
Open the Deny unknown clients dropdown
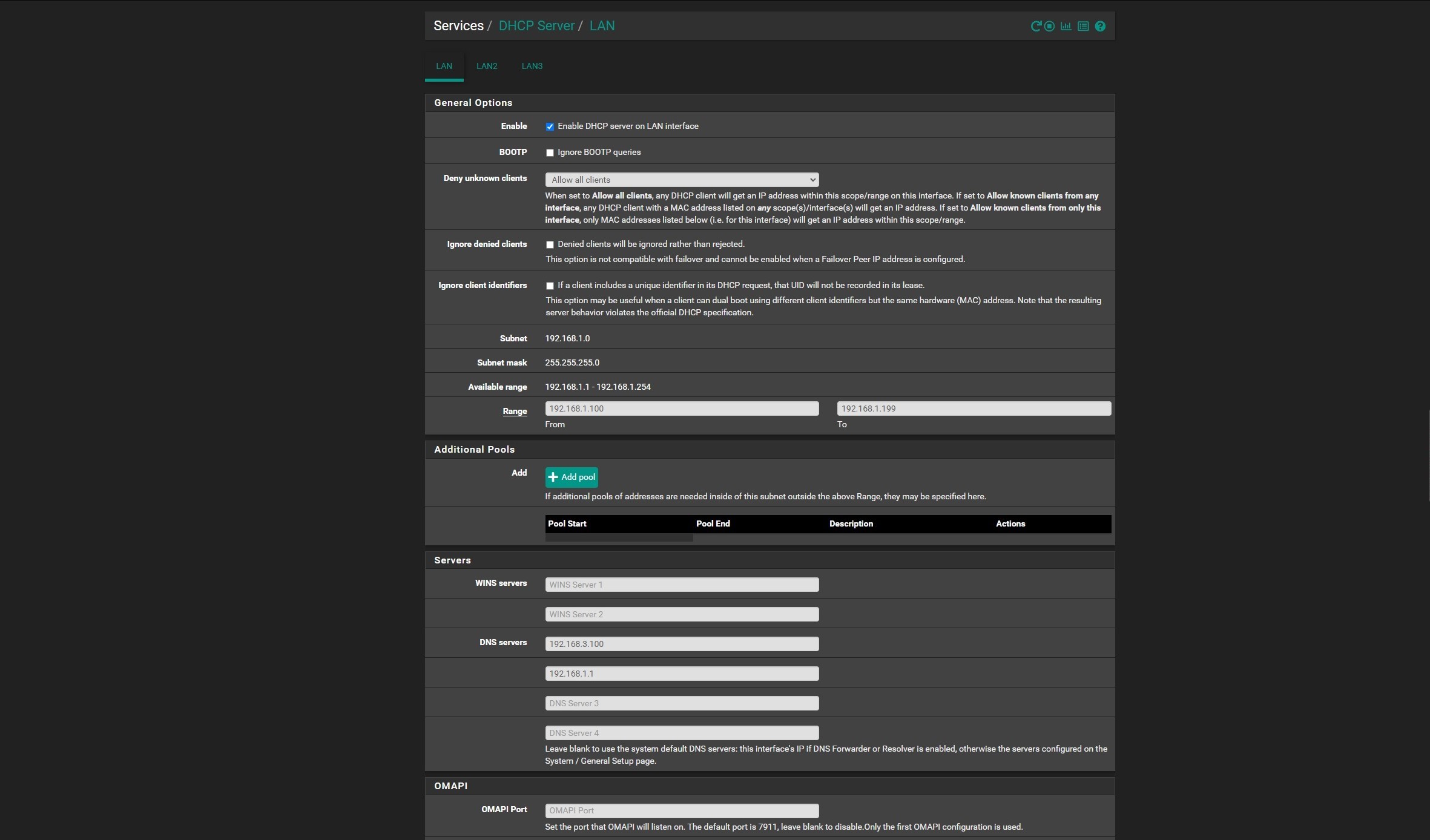(x=682, y=180)
